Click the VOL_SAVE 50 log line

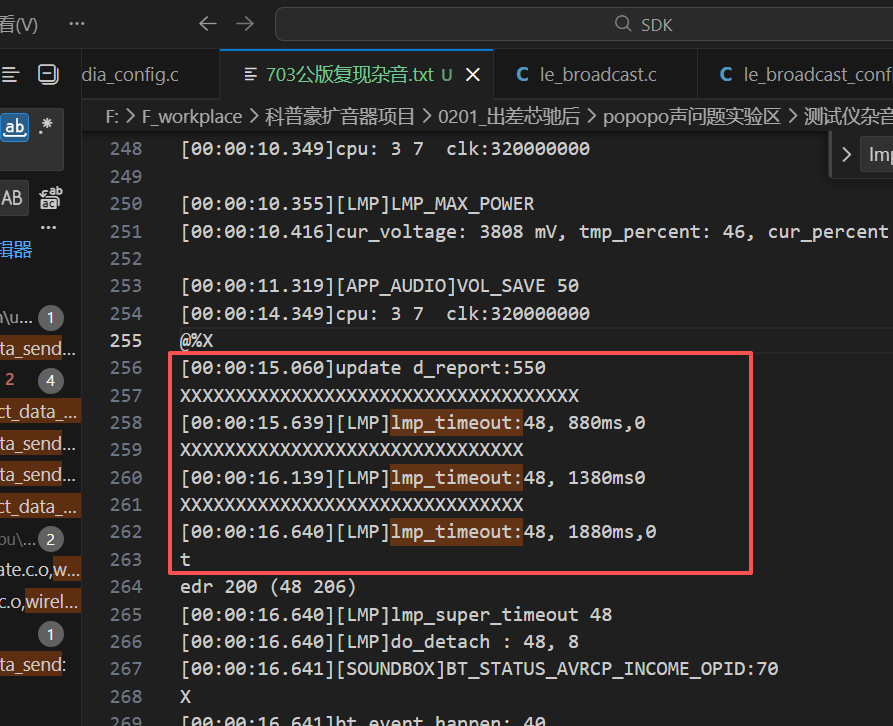[x=380, y=286]
